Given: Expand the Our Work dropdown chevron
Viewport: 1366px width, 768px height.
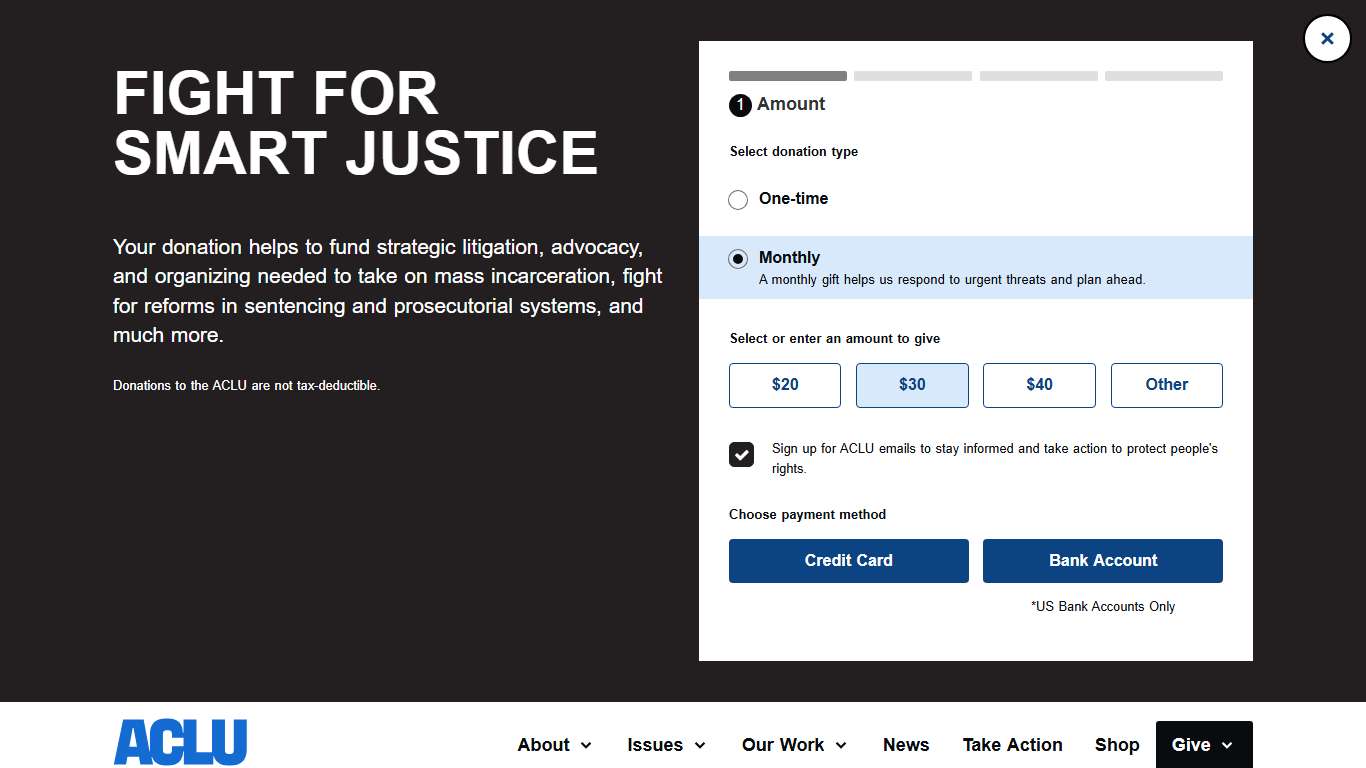Looking at the screenshot, I should coord(841,745).
